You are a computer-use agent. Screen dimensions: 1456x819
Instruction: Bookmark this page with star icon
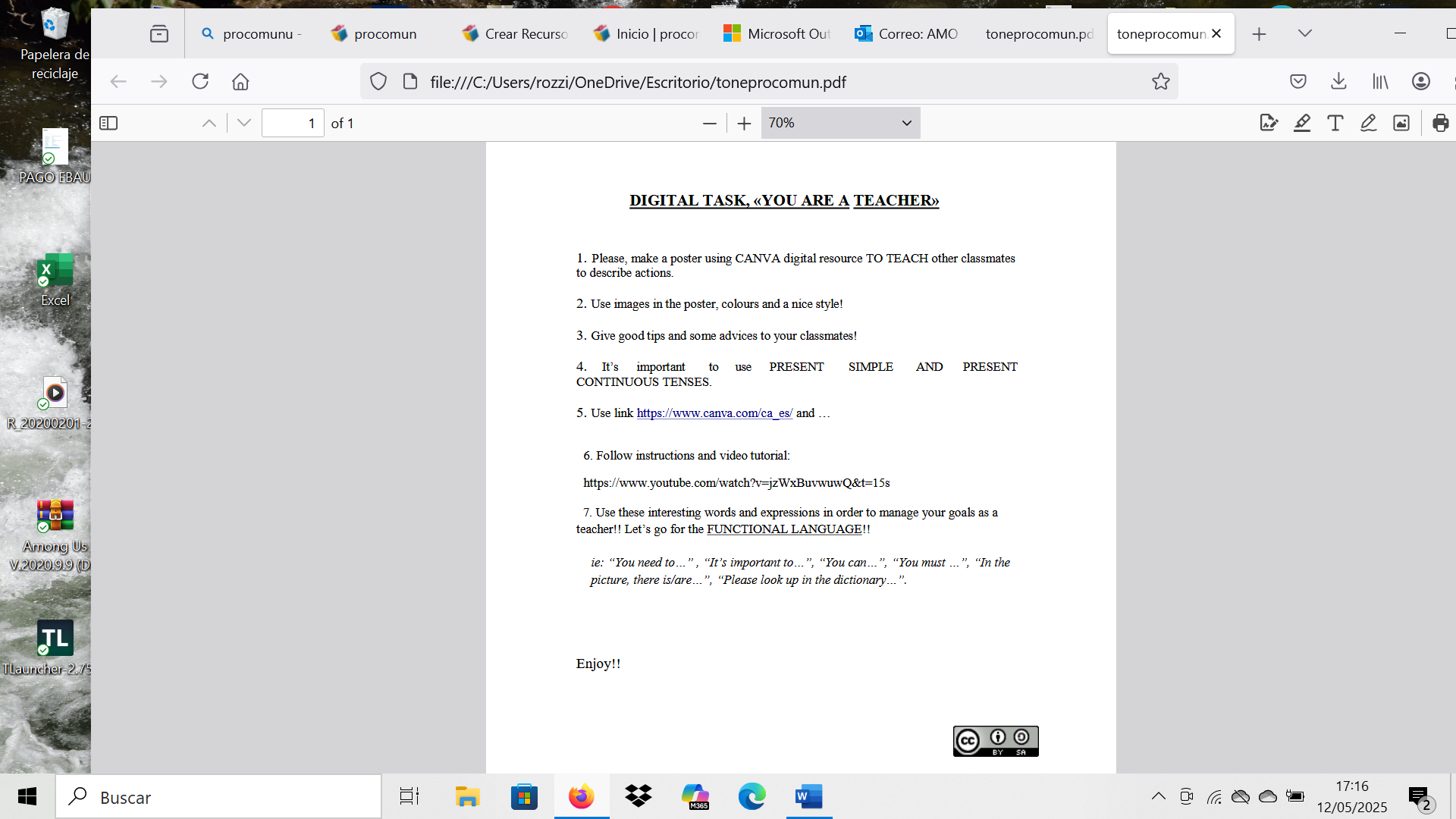coord(1160,82)
